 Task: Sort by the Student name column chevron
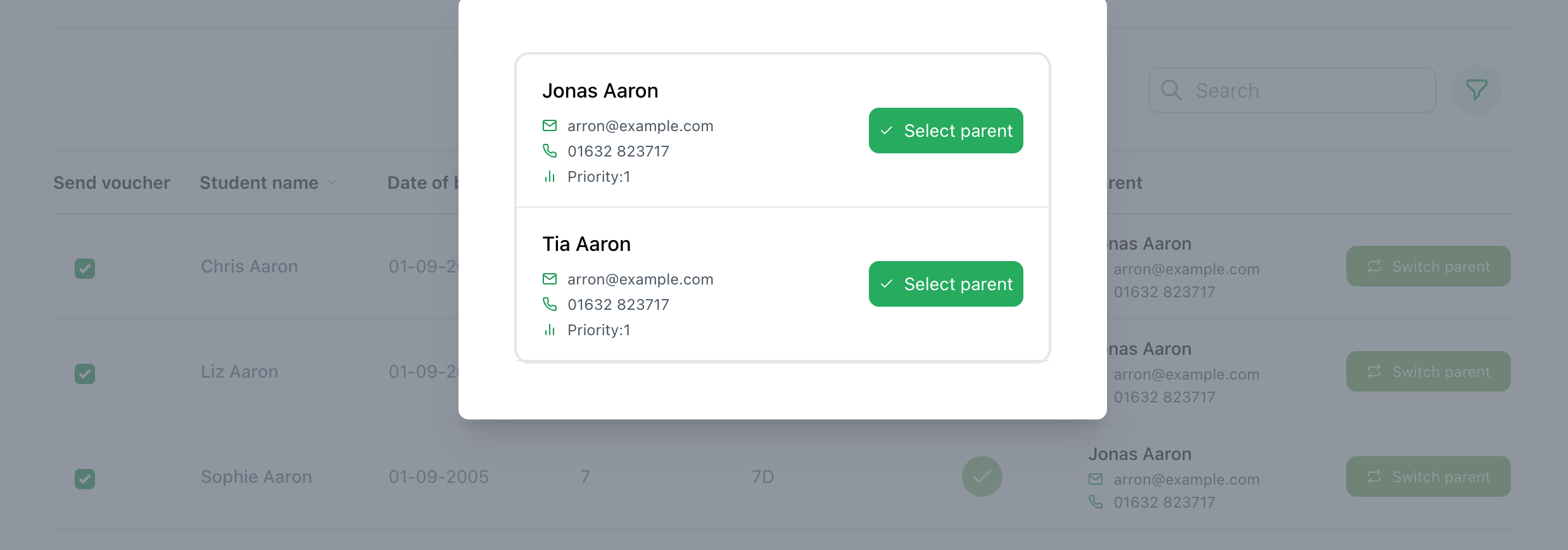pyautogui.click(x=332, y=183)
